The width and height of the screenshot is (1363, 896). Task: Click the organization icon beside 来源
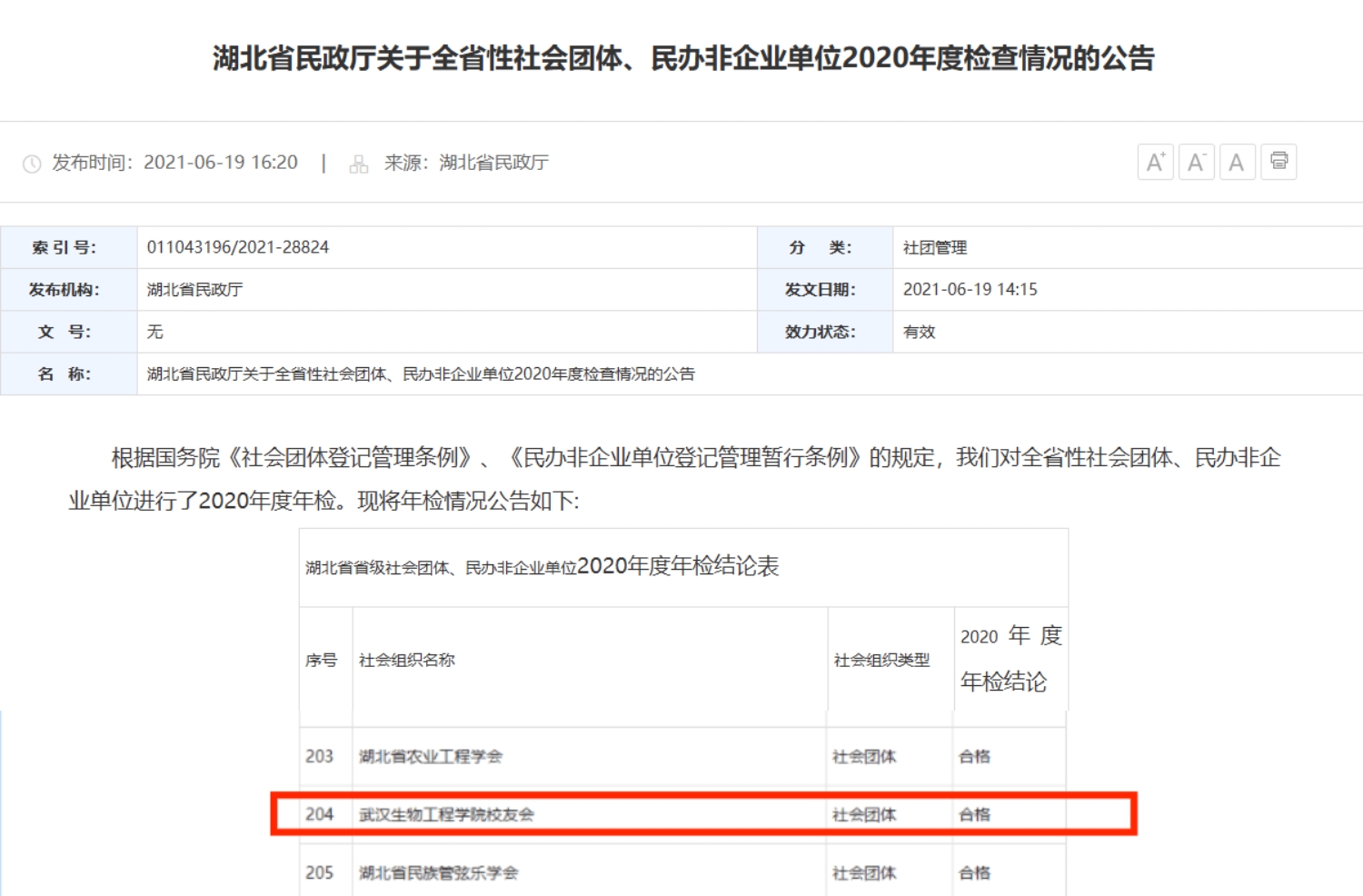tap(359, 164)
